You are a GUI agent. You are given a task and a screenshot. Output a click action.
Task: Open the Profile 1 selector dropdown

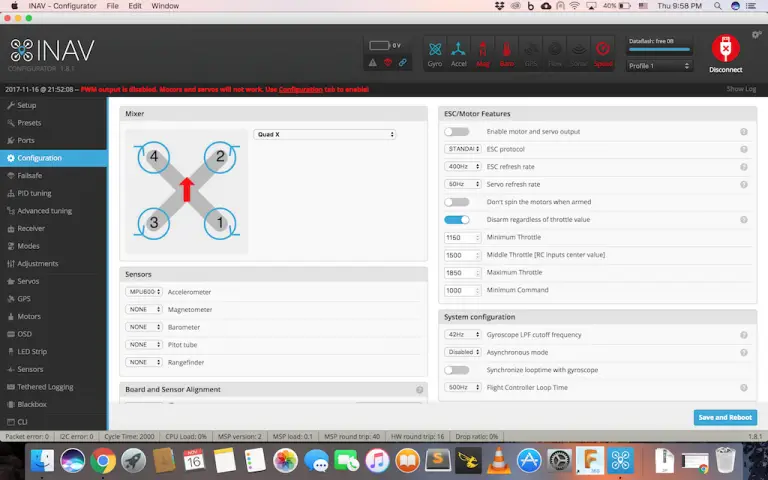click(659, 66)
